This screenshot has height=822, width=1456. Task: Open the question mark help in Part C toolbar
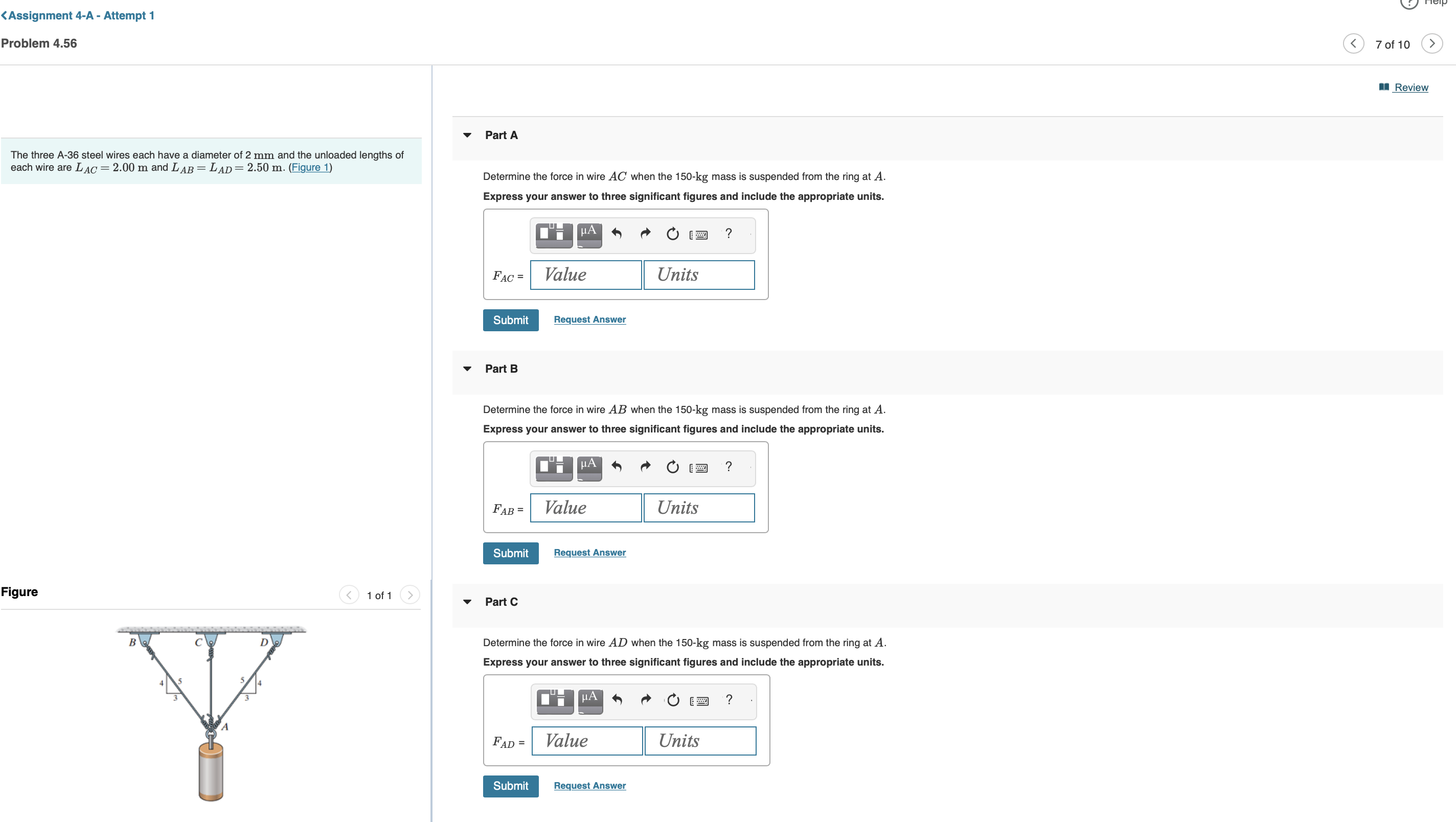[x=729, y=699]
